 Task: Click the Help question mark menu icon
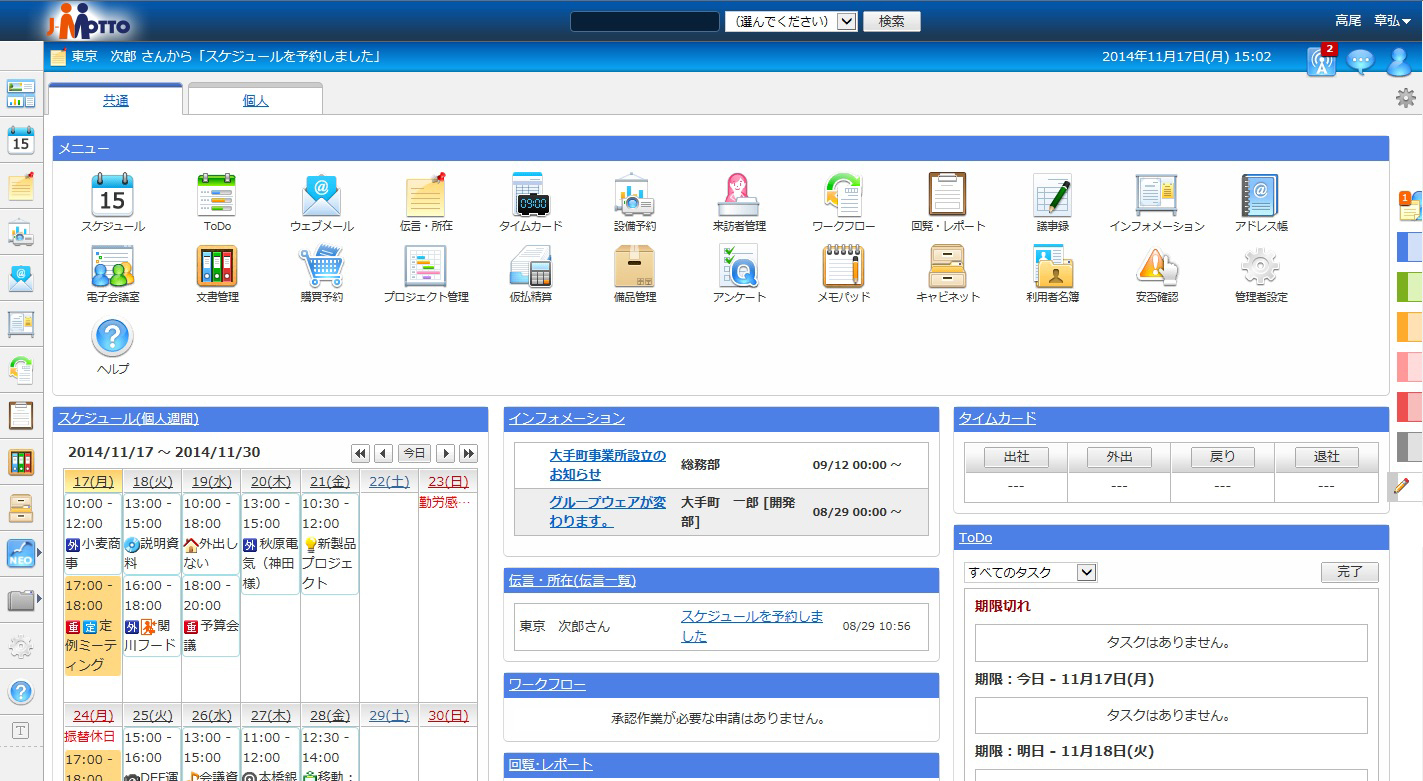112,338
